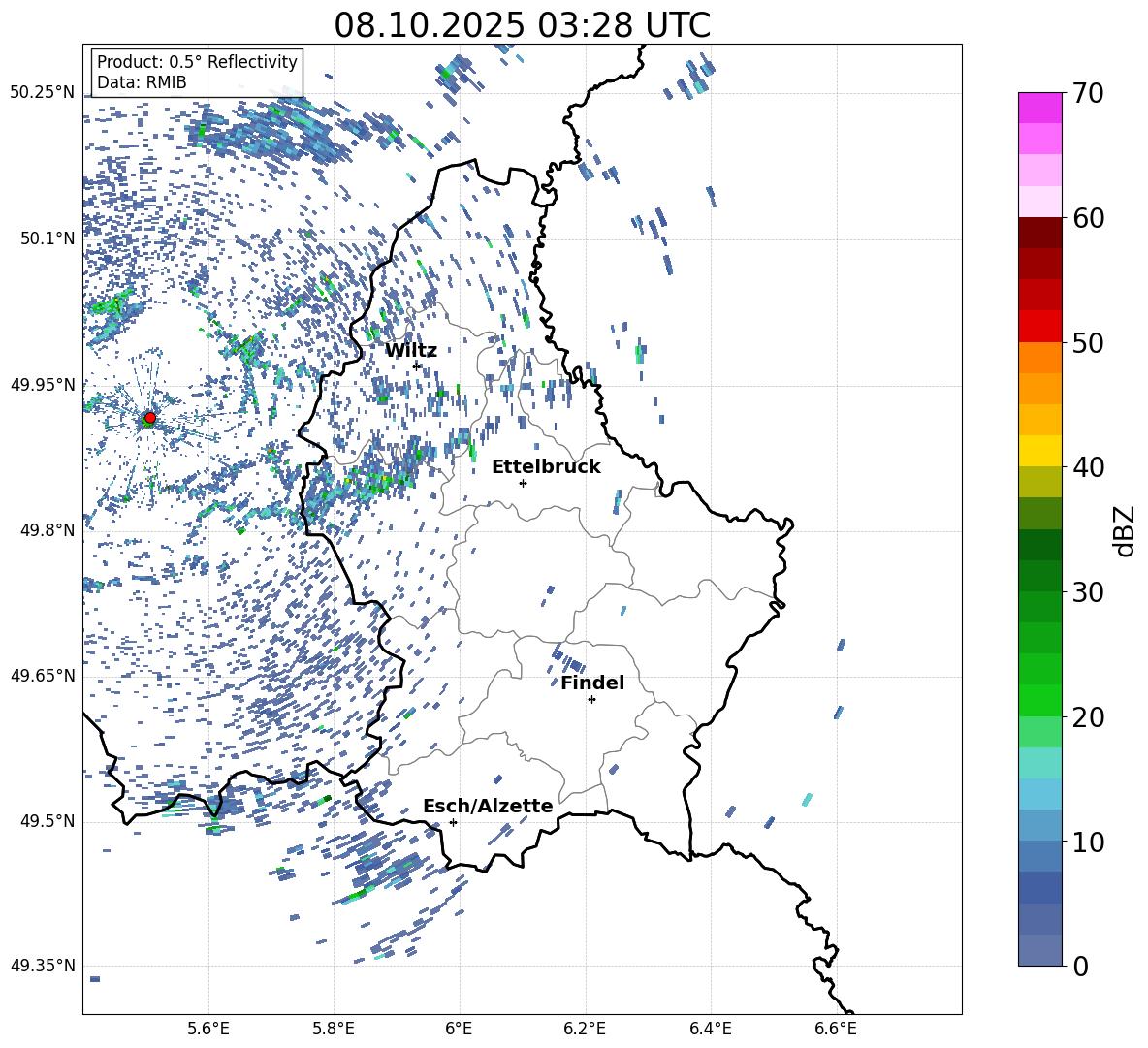Click the Findel station cross marker

pos(591,700)
